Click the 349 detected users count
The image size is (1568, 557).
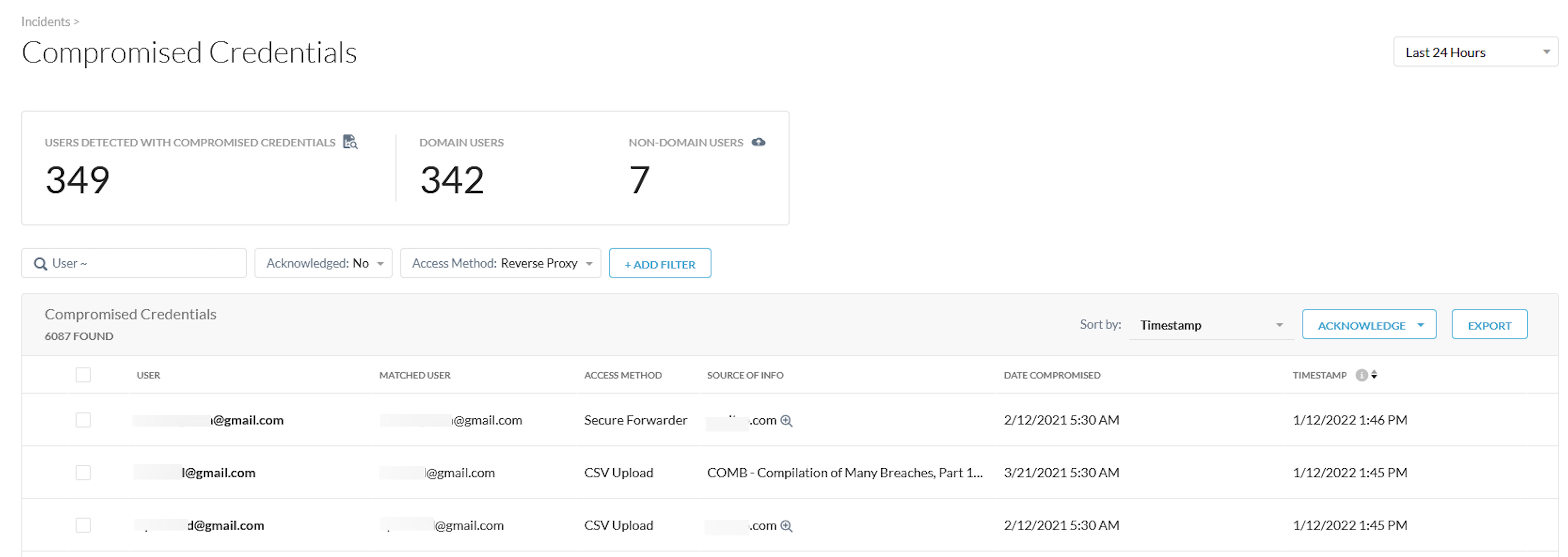tap(78, 180)
